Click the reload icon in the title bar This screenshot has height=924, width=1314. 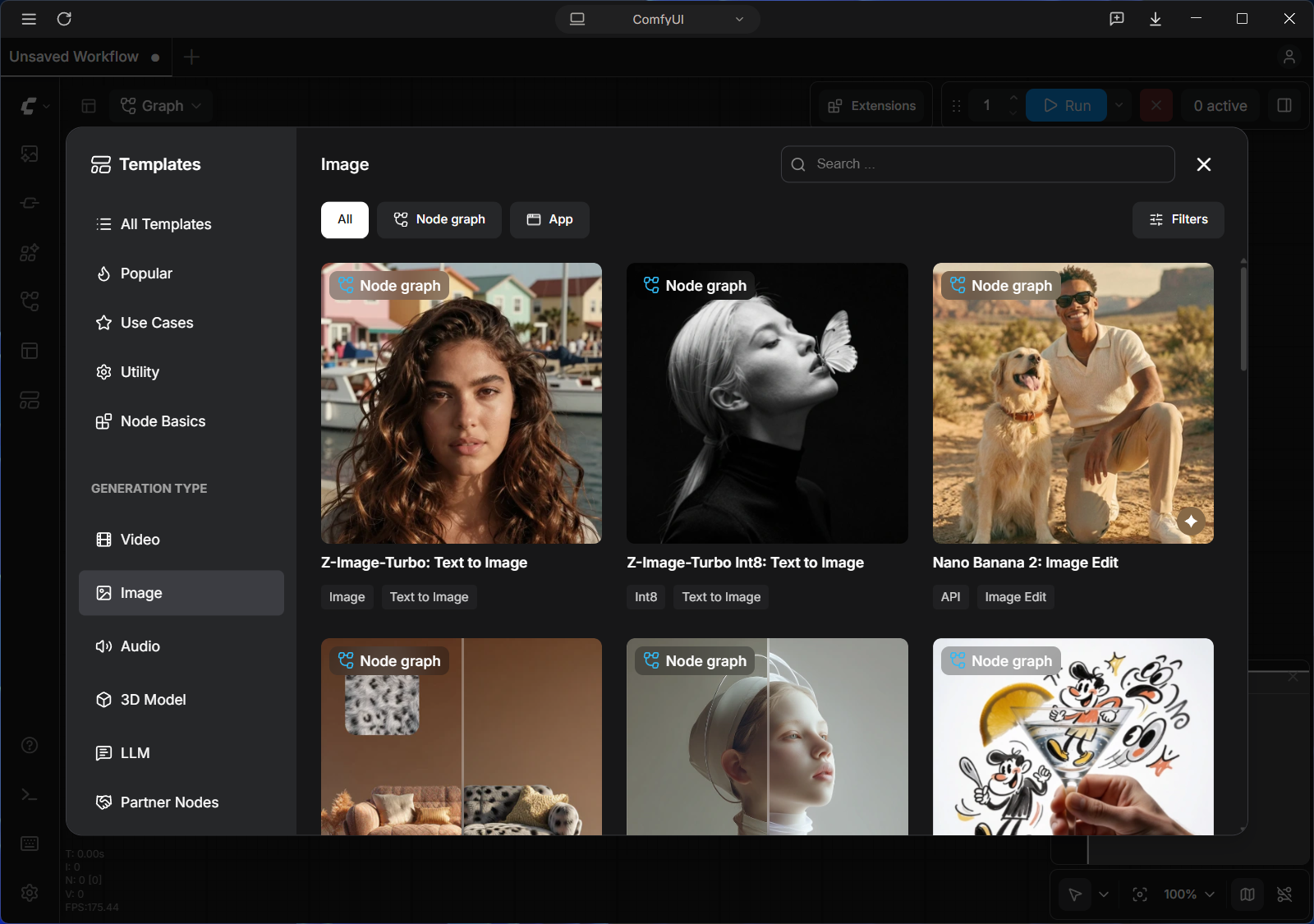click(x=64, y=19)
